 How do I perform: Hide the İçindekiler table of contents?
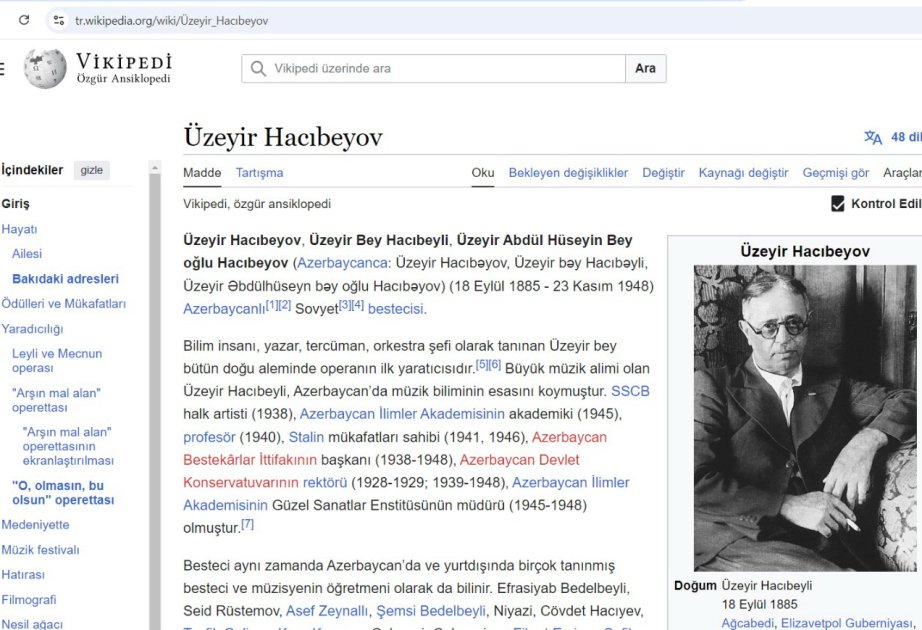pos(91,171)
